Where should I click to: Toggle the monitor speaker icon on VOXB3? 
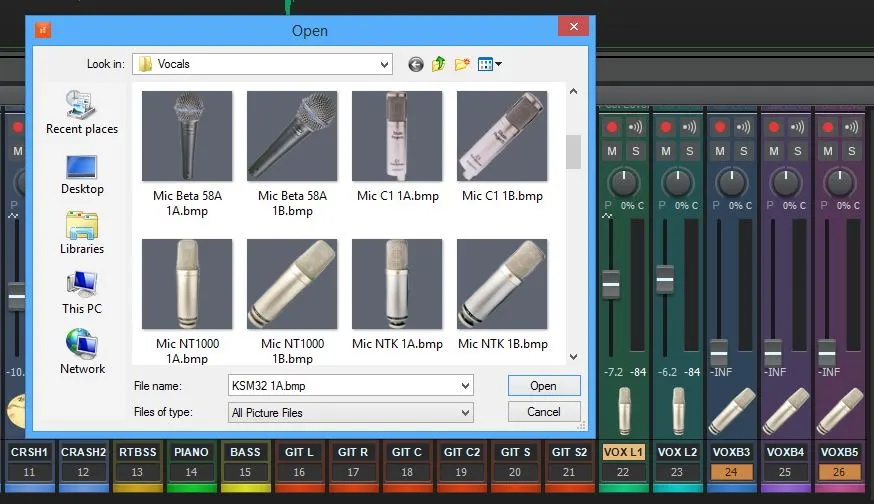744,128
